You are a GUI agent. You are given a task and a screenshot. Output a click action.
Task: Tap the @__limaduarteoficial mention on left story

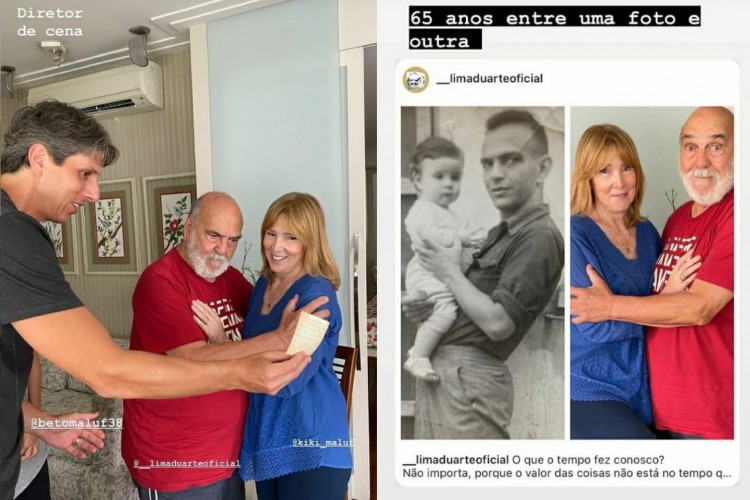click(187, 463)
